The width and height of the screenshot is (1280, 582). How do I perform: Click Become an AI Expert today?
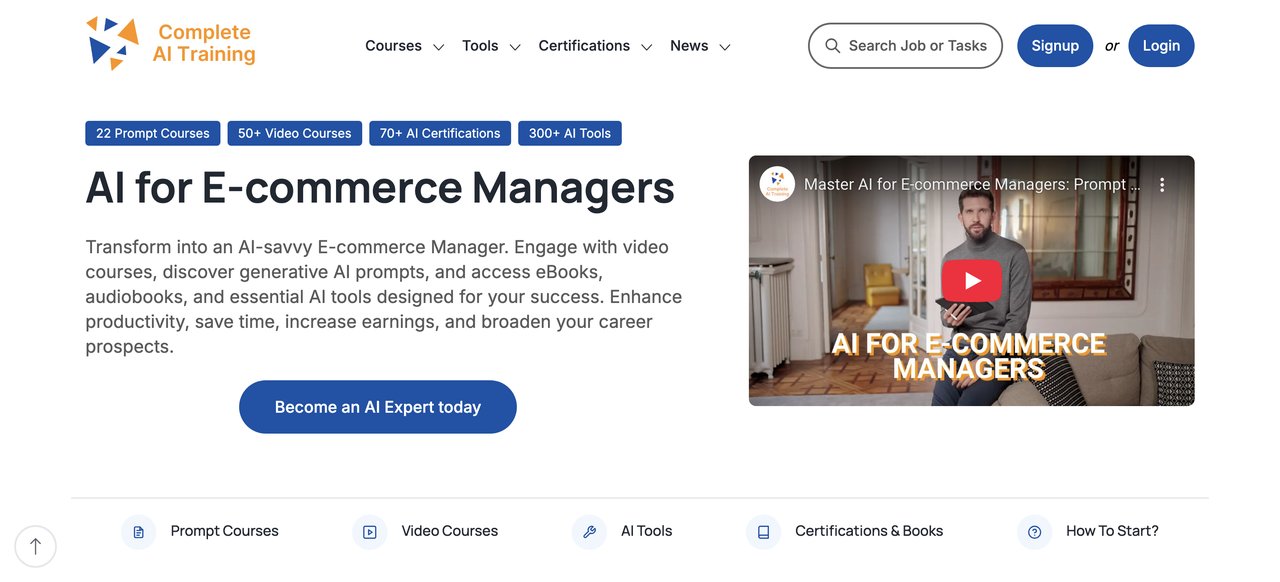378,407
